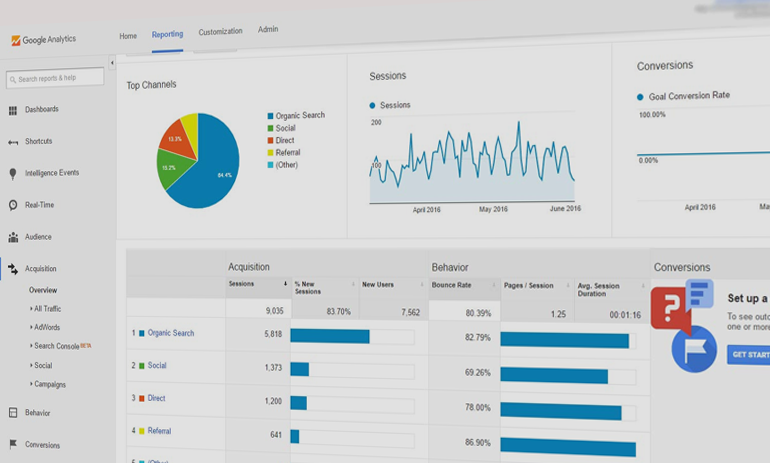Collapse the left sidebar with arrow handle
The width and height of the screenshot is (770, 463).
point(112,63)
